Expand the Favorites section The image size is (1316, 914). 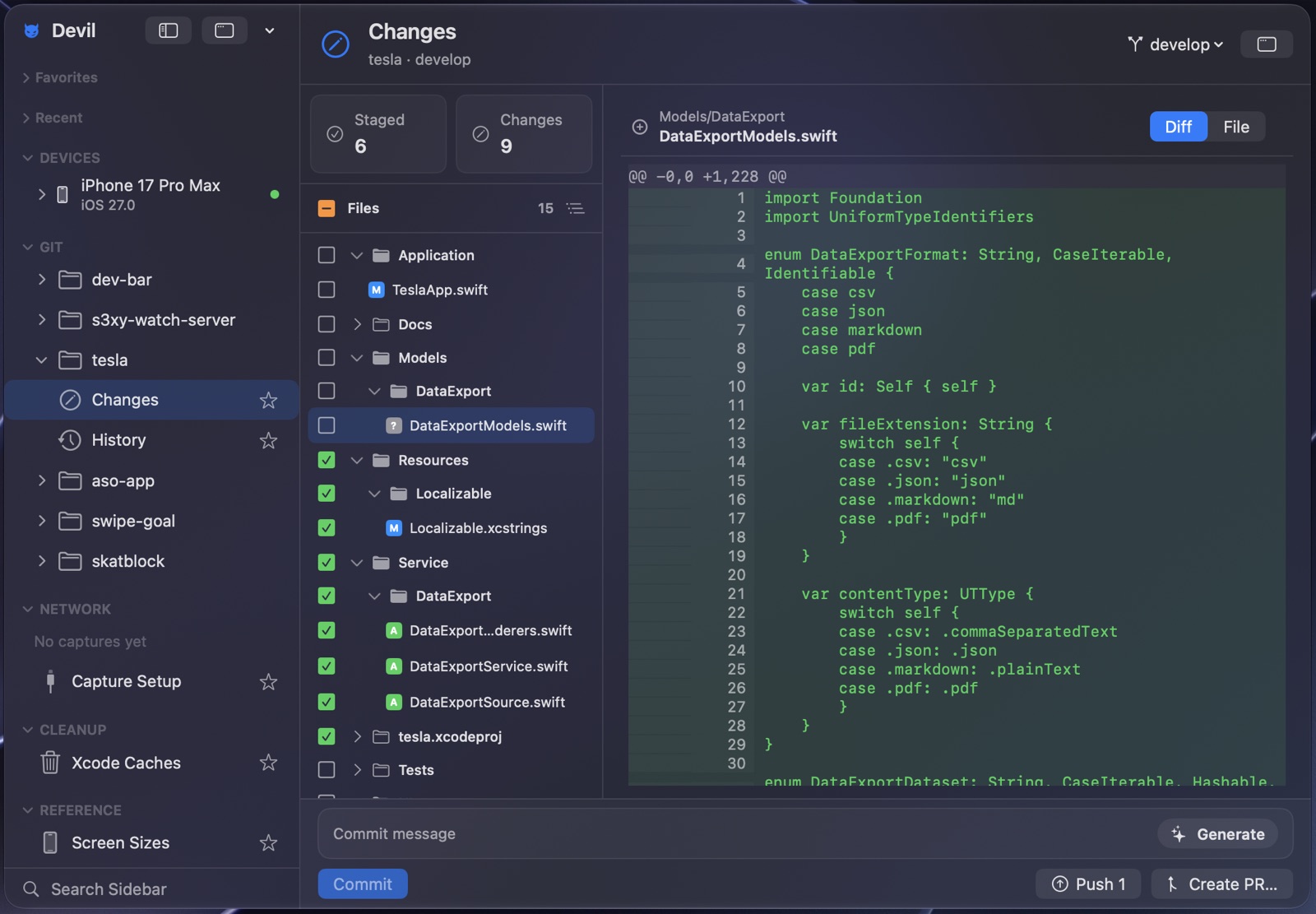pyautogui.click(x=26, y=77)
